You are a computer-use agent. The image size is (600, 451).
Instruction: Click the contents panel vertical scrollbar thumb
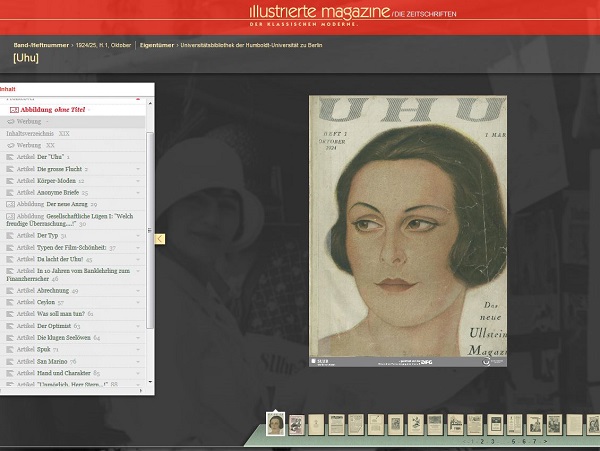coord(150,230)
